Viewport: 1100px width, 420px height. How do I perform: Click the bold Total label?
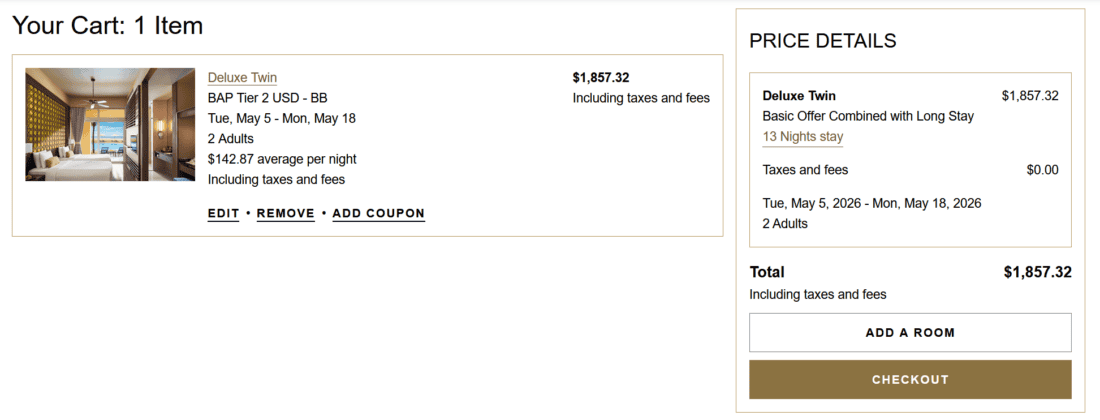[767, 272]
